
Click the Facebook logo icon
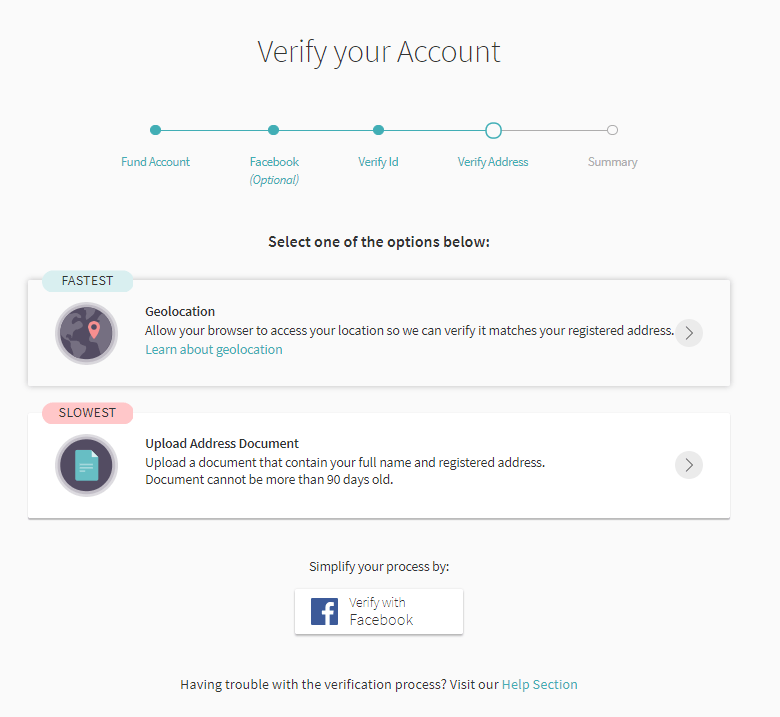pyautogui.click(x=324, y=611)
